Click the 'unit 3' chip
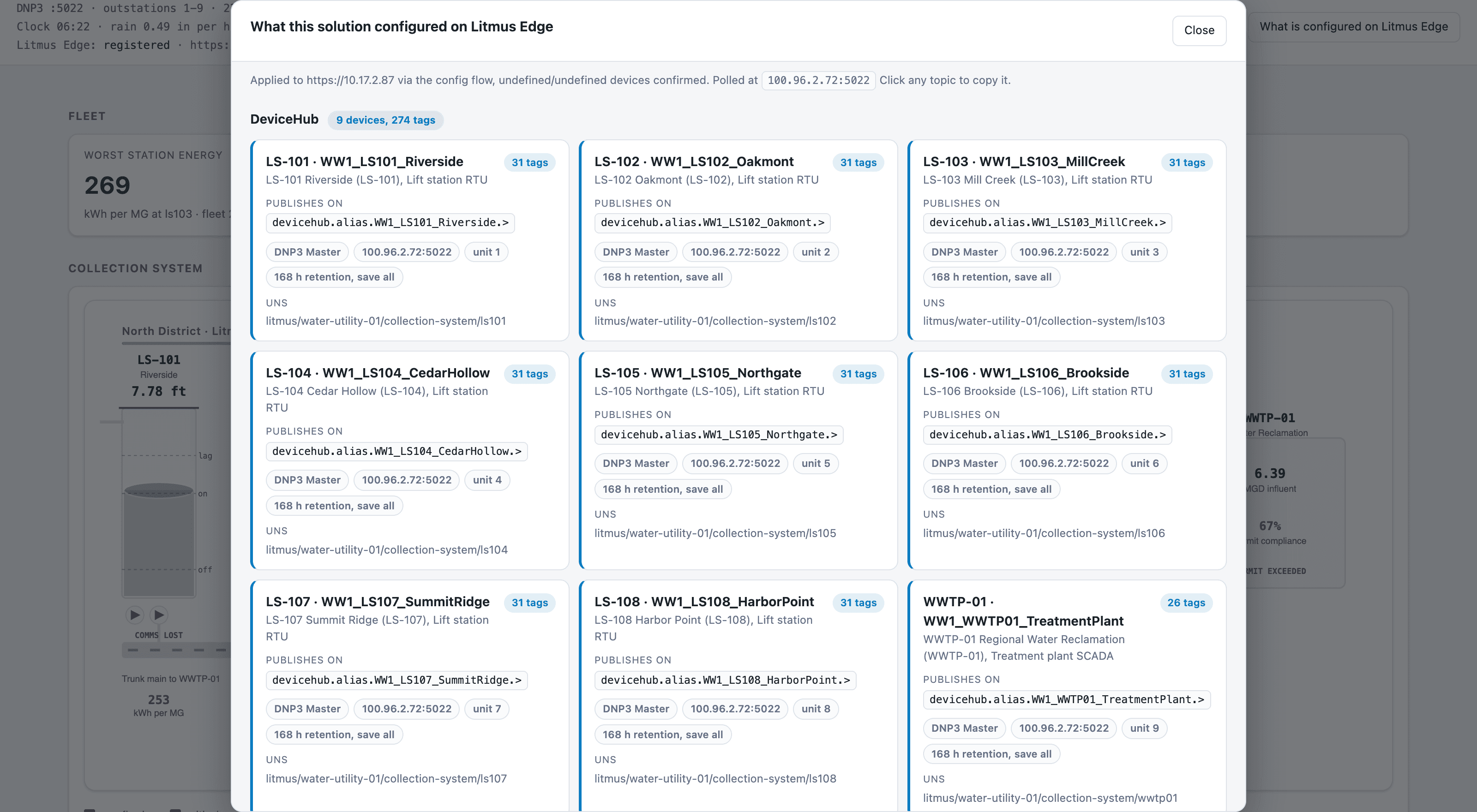This screenshot has width=1477, height=812. point(1144,251)
